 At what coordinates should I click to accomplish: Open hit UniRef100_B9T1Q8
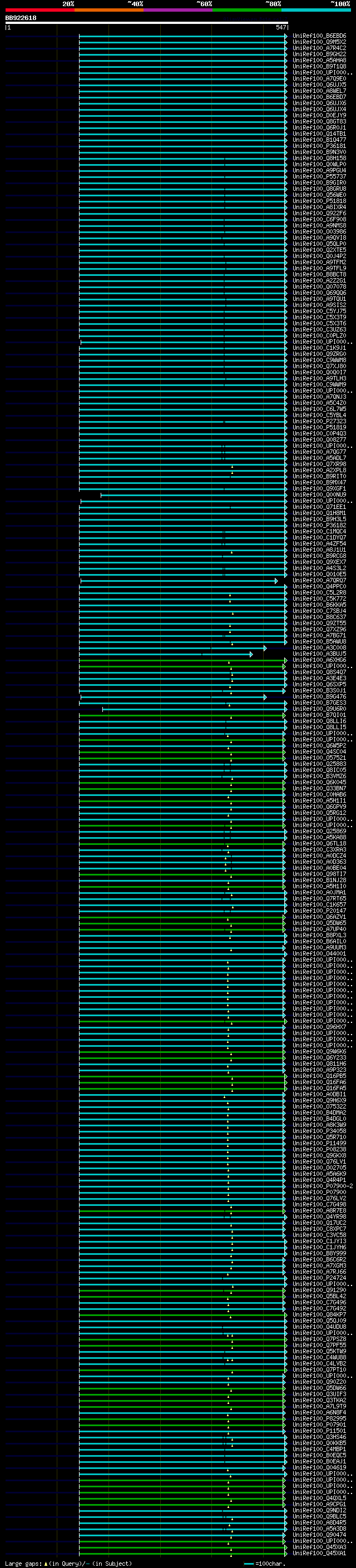tap(319, 66)
